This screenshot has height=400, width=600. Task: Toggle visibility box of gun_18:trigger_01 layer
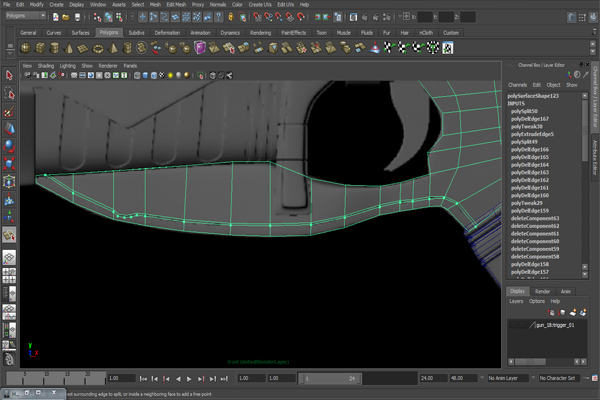click(x=513, y=325)
